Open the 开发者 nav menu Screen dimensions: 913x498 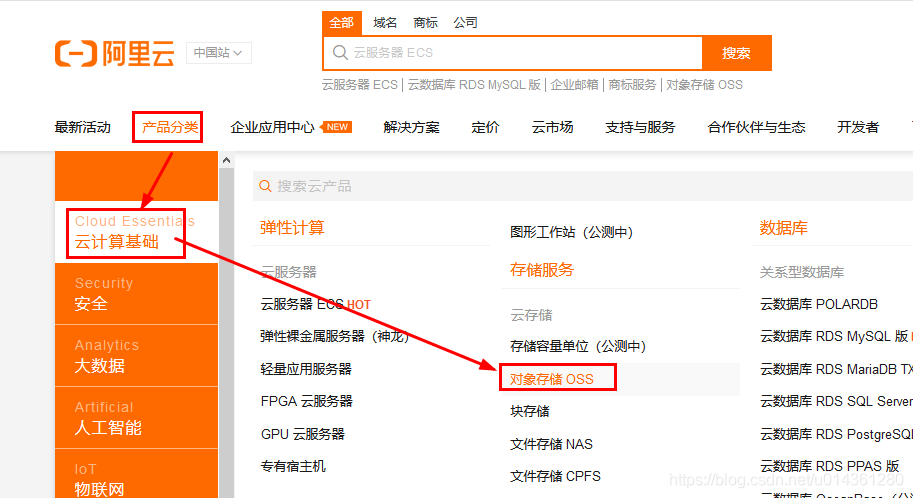[858, 127]
